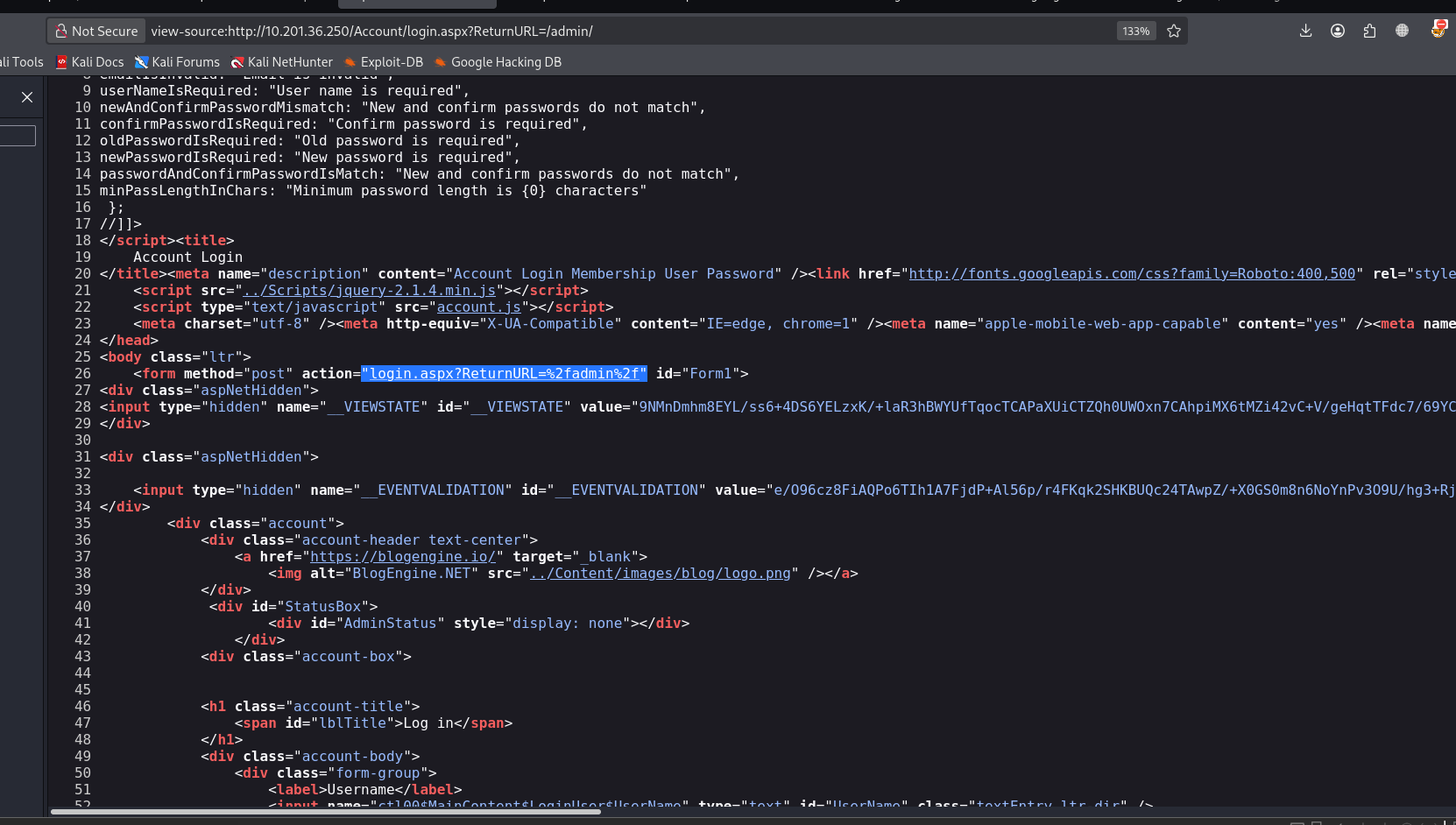Screen dimensions: 1456x825
Task: Open the account.js source link
Action: (x=479, y=307)
